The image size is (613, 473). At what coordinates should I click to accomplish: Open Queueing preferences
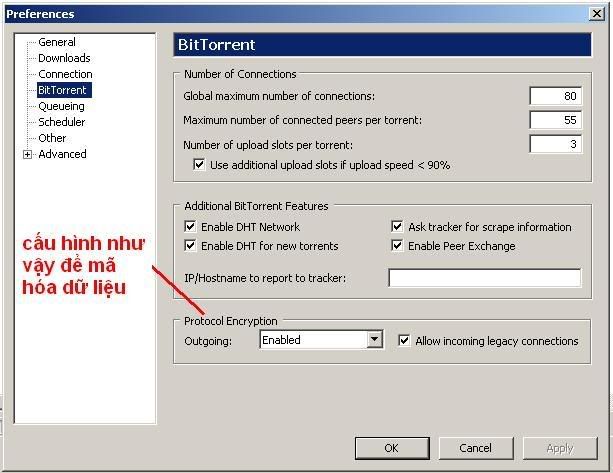[61, 106]
